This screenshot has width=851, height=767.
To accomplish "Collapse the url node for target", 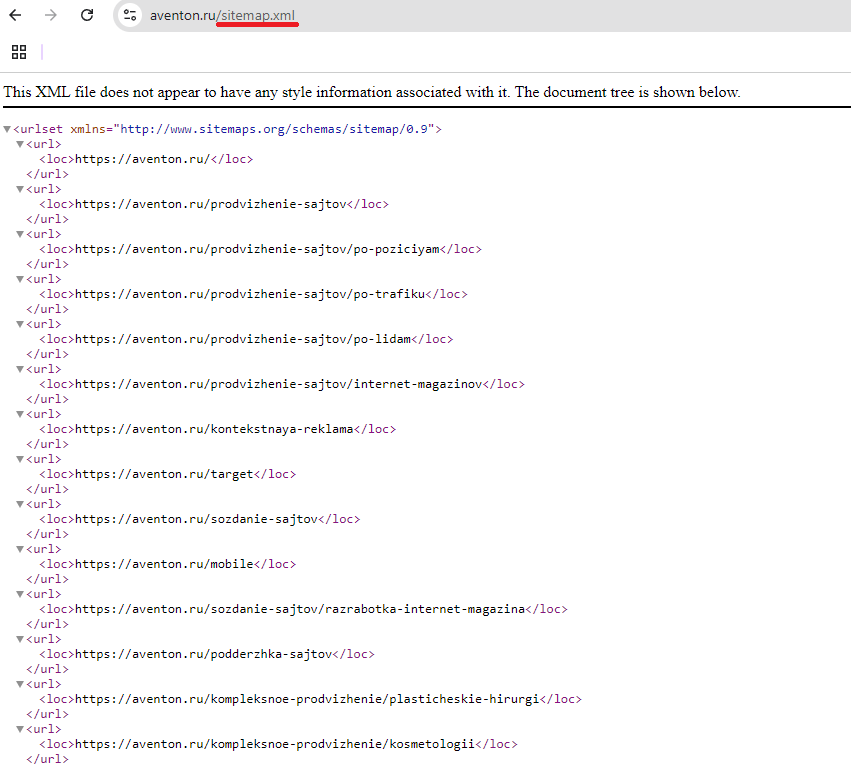I will [20, 460].
